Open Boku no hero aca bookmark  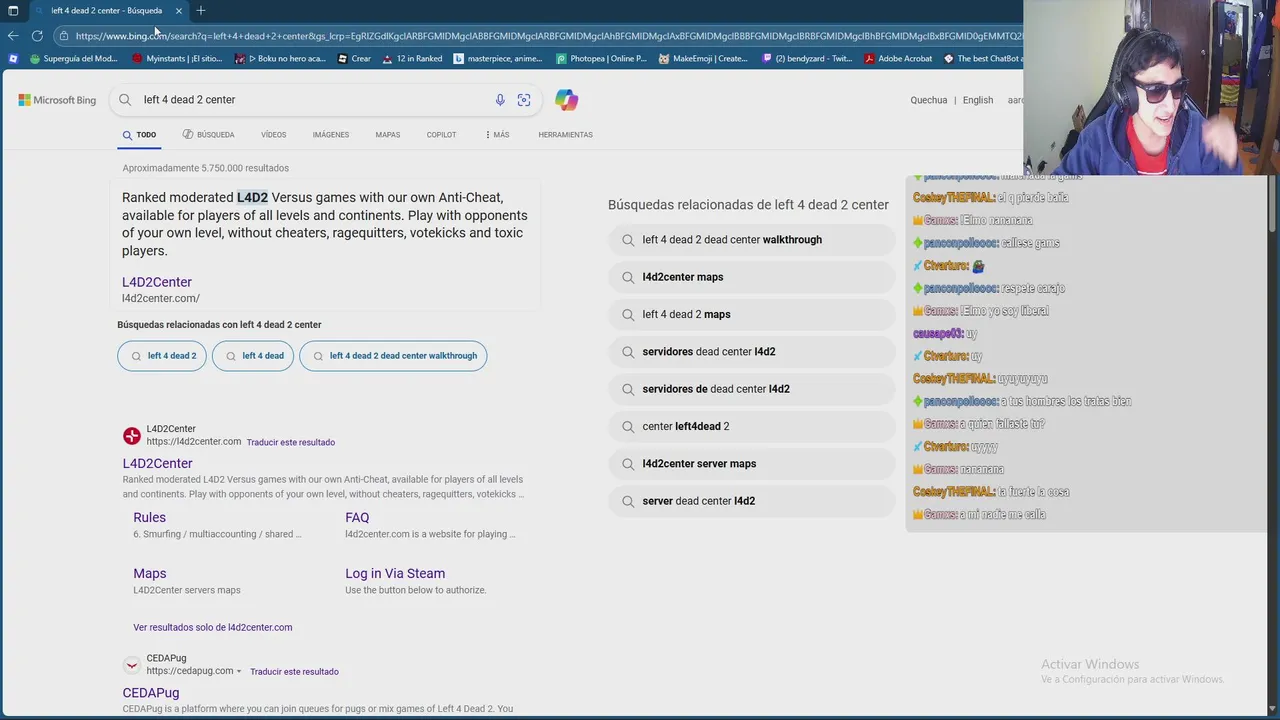coord(280,59)
